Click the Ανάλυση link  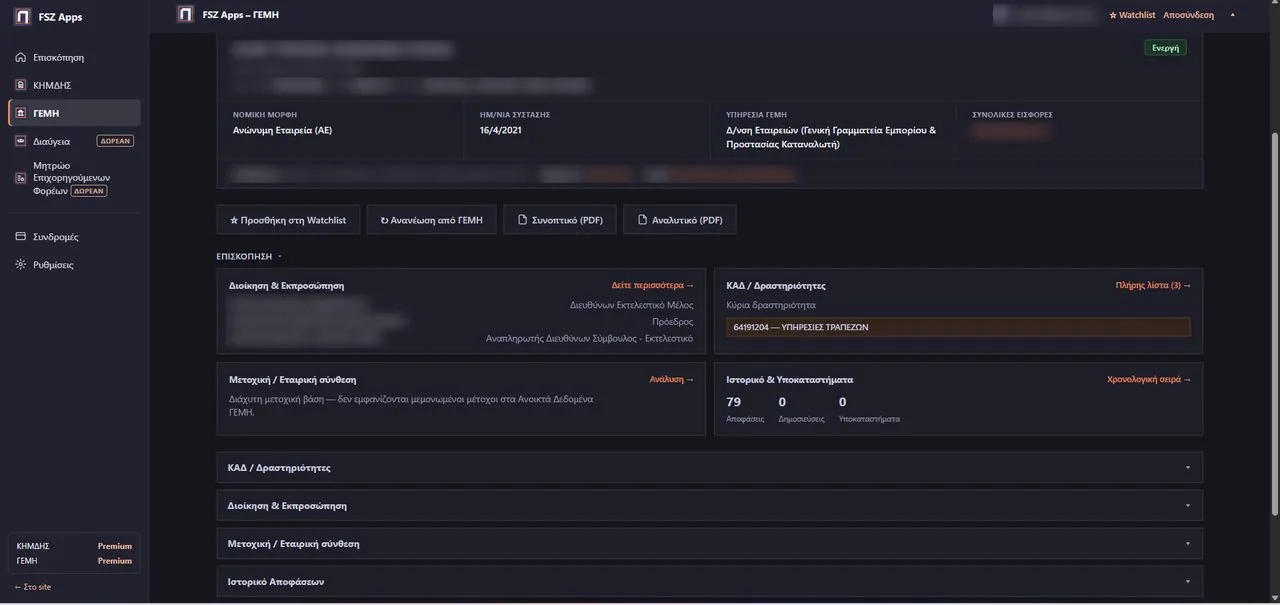tap(672, 380)
